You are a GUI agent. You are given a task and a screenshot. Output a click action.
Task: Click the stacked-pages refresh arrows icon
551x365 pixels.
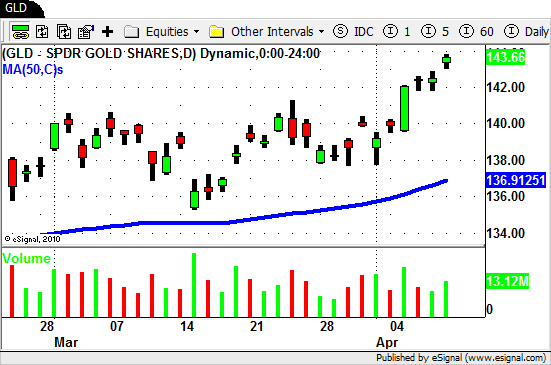[x=64, y=32]
